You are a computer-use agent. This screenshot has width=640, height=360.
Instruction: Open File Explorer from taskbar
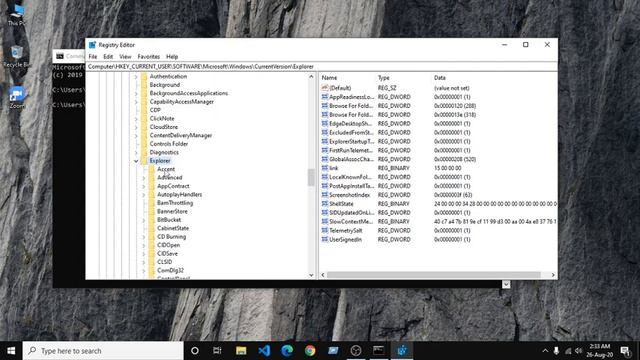point(241,351)
